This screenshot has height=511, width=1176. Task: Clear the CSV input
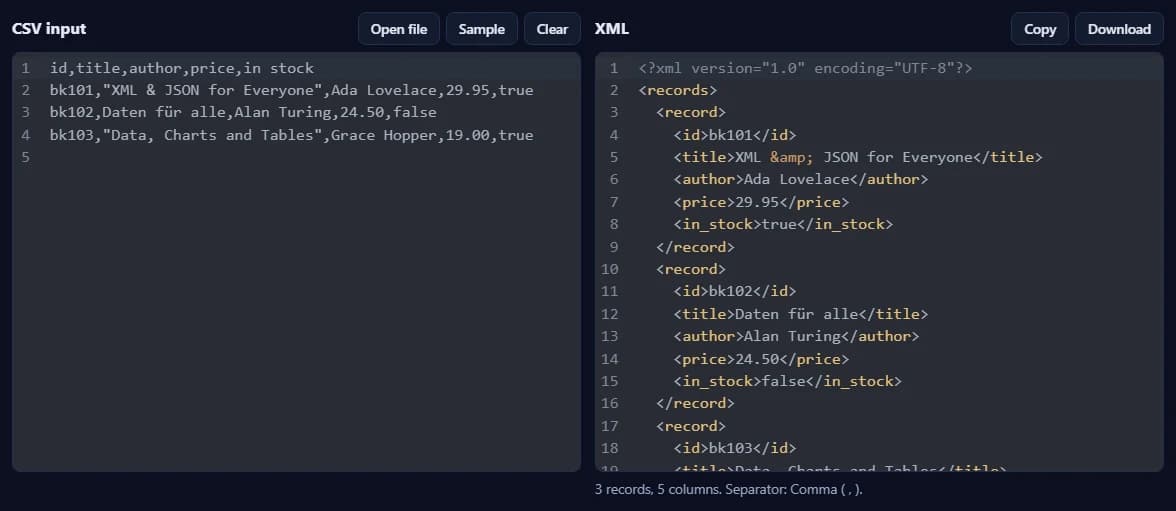point(552,29)
